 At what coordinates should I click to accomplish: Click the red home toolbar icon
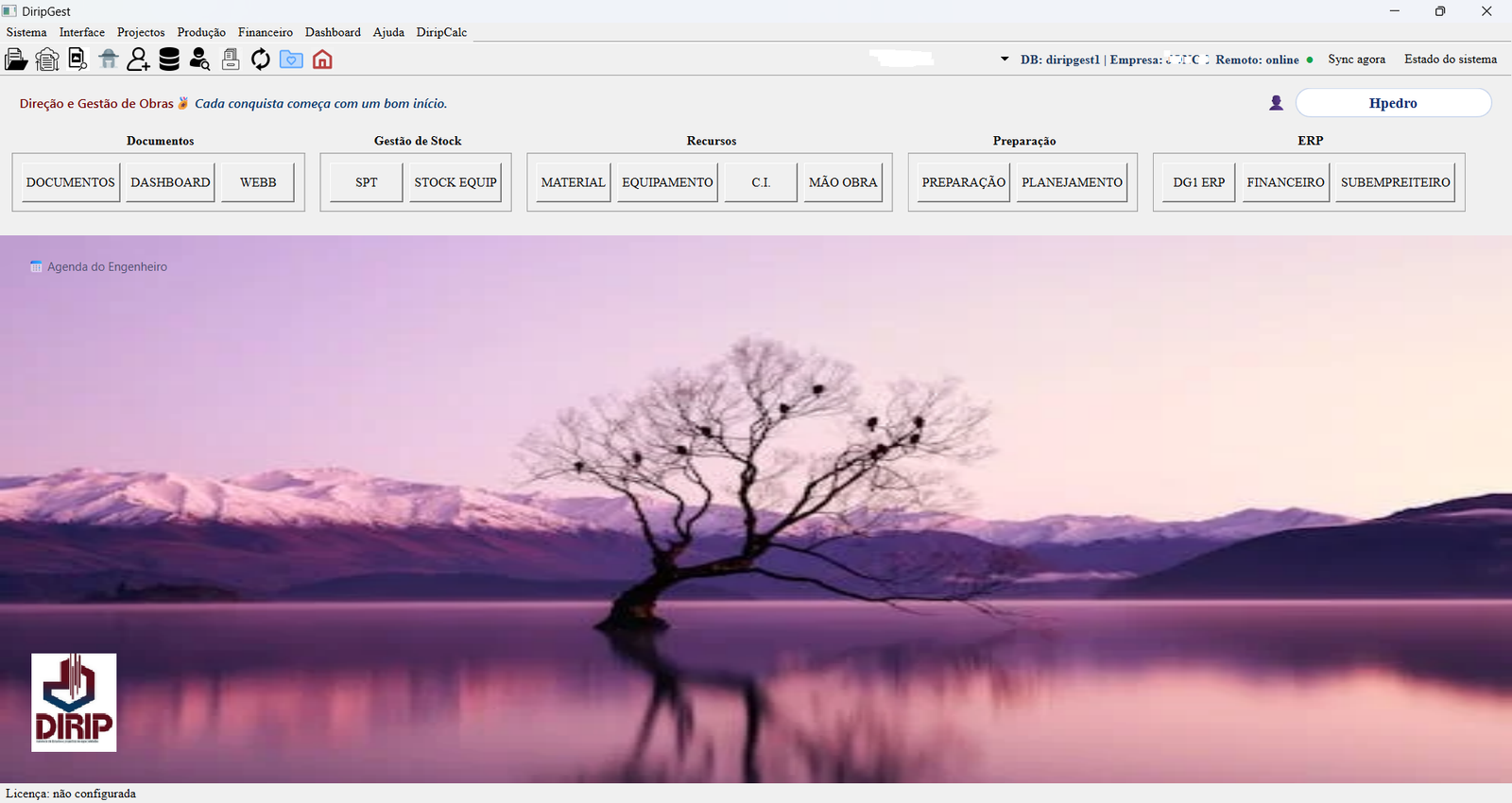[x=322, y=60]
